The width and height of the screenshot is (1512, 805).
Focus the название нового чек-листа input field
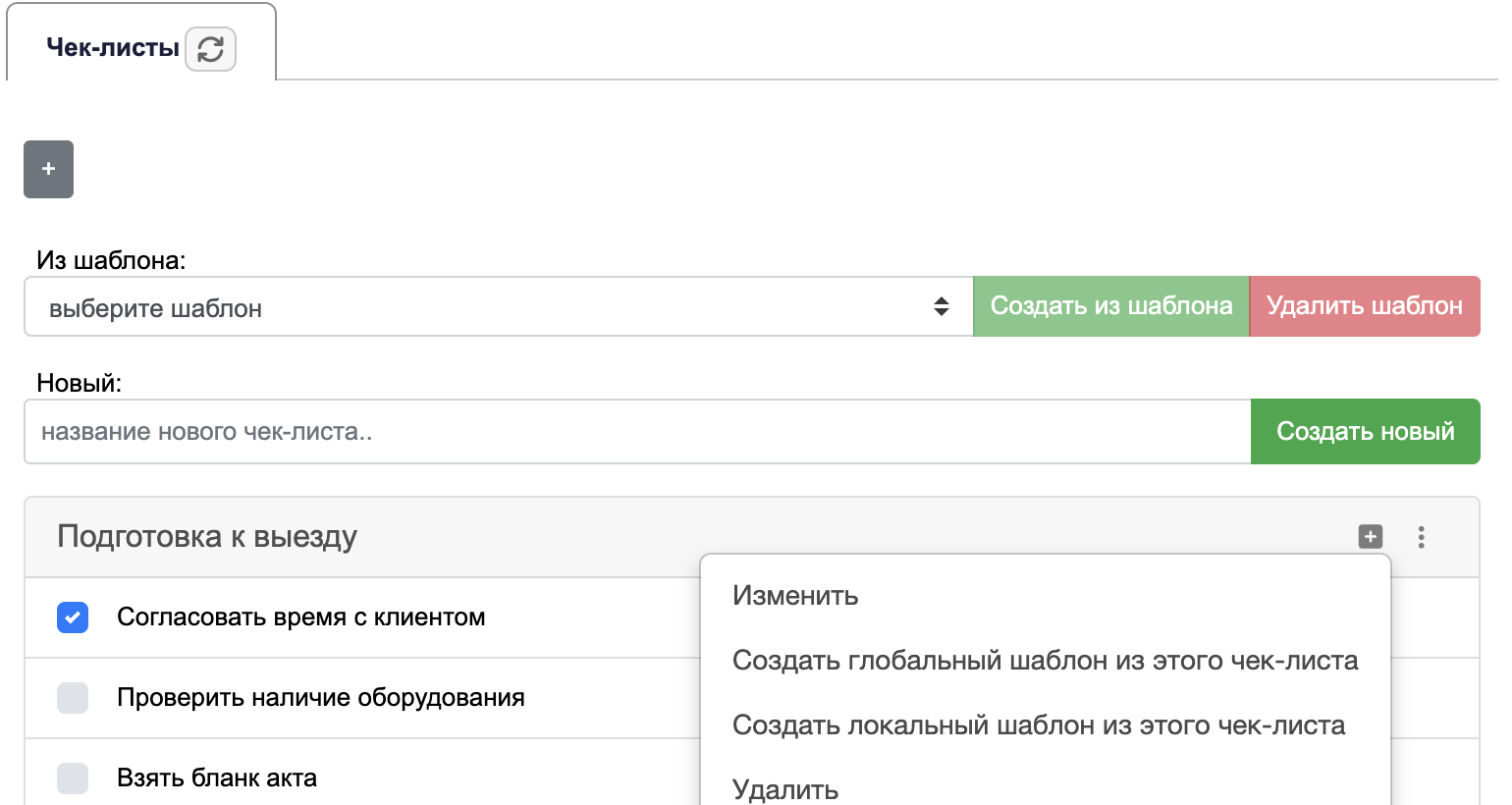point(637,431)
